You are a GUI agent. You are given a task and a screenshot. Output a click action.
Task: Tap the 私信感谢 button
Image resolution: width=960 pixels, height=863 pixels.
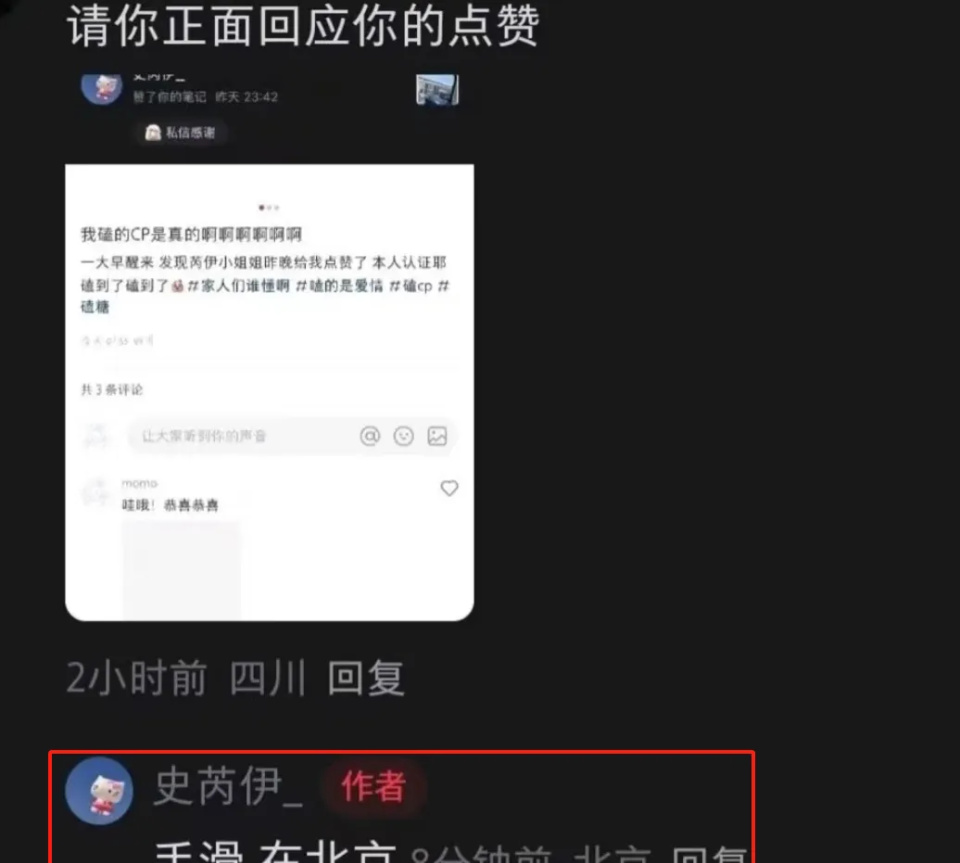click(181, 133)
